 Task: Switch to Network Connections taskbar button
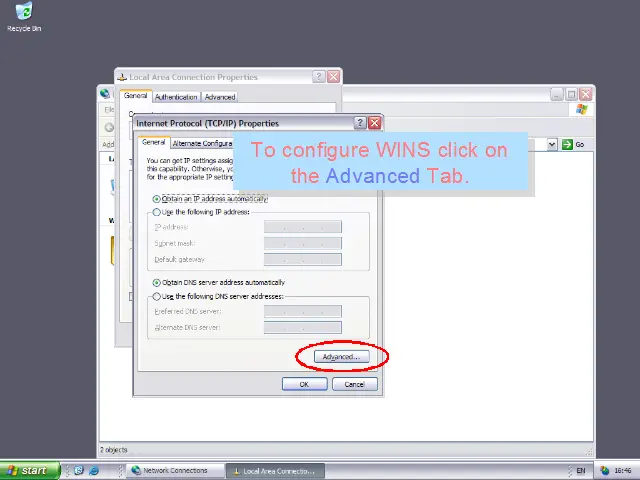[x=175, y=471]
